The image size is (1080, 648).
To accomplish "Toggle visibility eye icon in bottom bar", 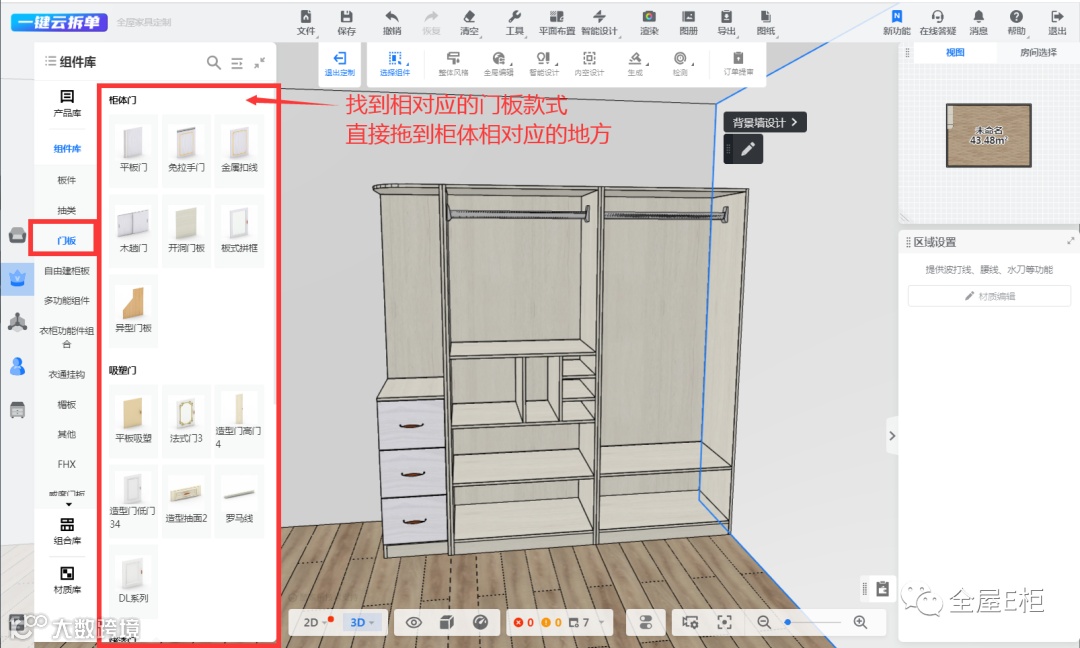I will click(x=413, y=623).
